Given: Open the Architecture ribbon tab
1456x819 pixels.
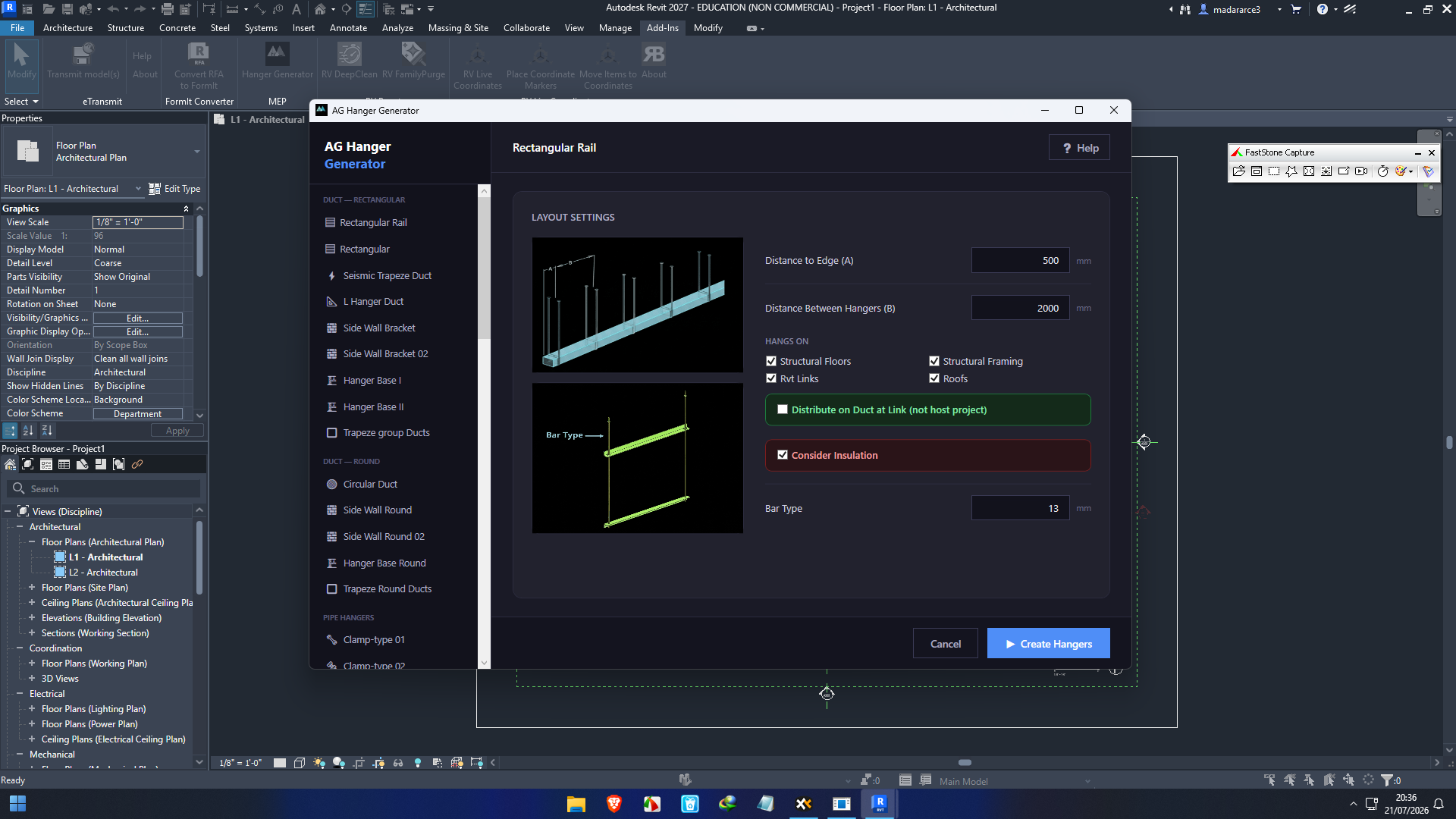Looking at the screenshot, I should click(x=67, y=28).
